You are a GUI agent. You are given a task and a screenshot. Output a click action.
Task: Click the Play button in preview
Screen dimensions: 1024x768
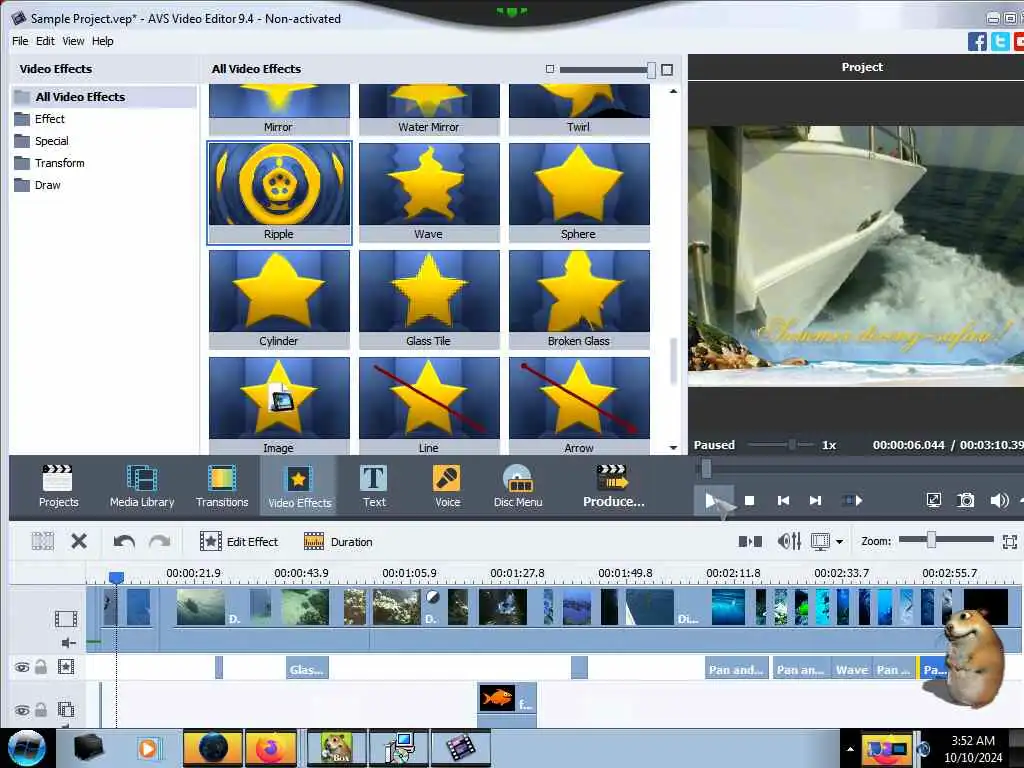(x=713, y=500)
